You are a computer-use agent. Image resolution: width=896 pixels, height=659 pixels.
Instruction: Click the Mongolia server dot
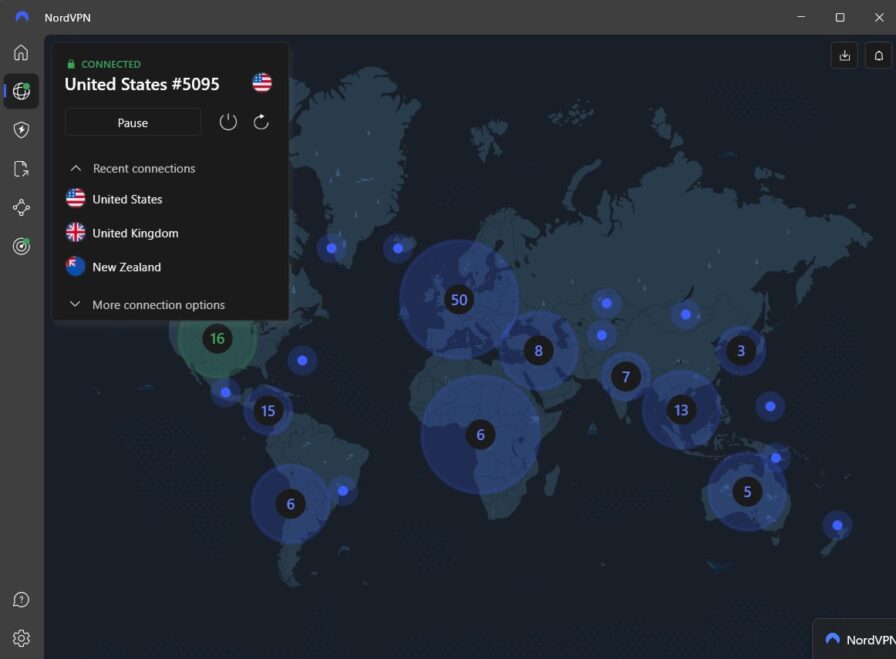point(686,314)
